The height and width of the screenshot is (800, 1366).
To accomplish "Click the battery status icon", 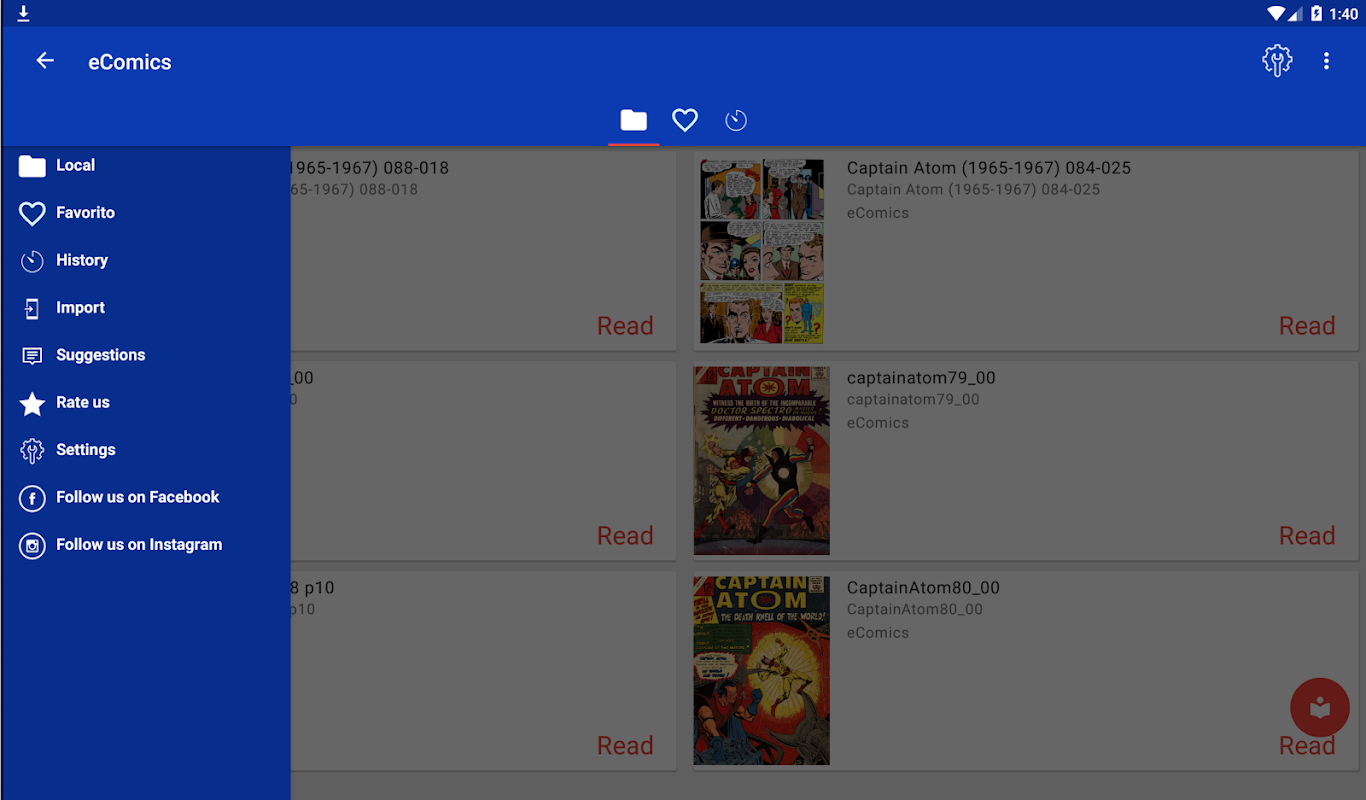I will [x=1317, y=14].
